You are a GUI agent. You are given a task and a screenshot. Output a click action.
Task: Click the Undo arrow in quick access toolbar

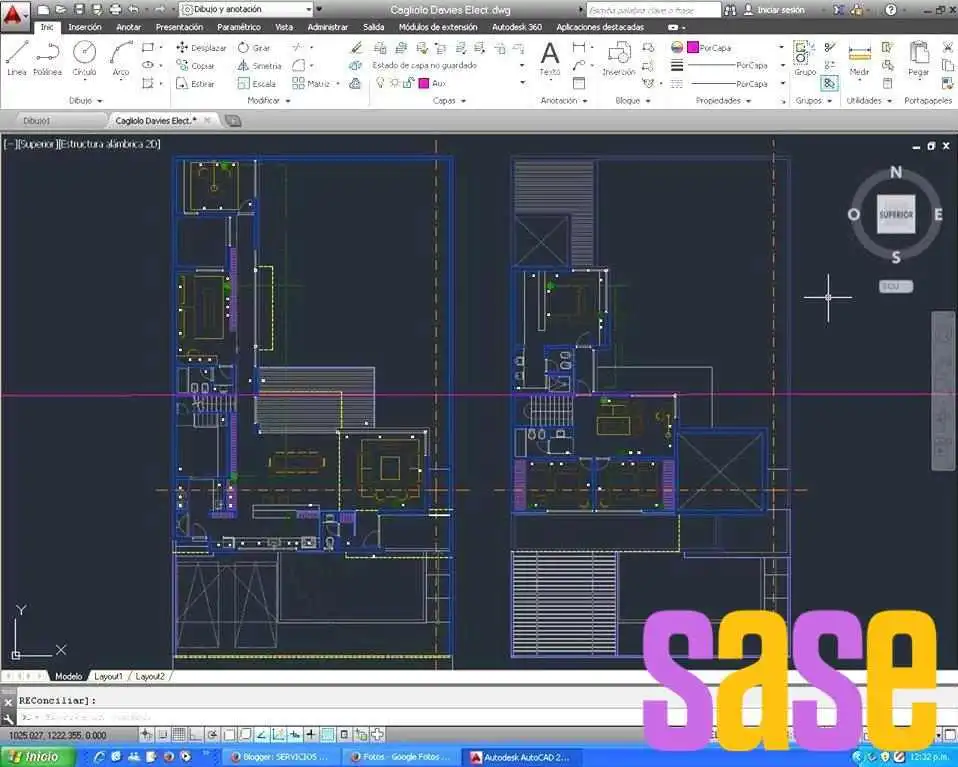pyautogui.click(x=134, y=9)
